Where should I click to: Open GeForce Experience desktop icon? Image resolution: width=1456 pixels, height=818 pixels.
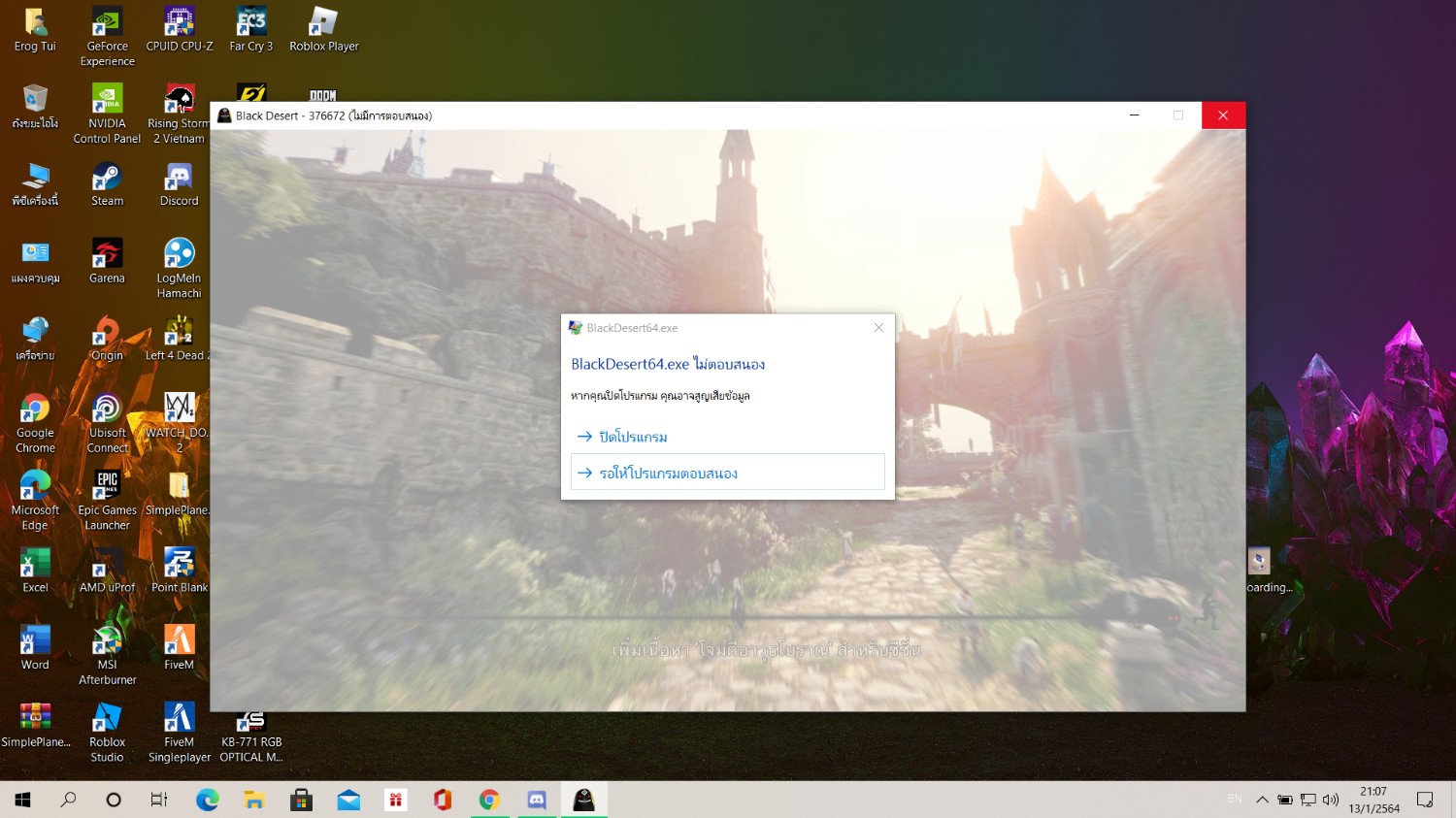click(107, 37)
